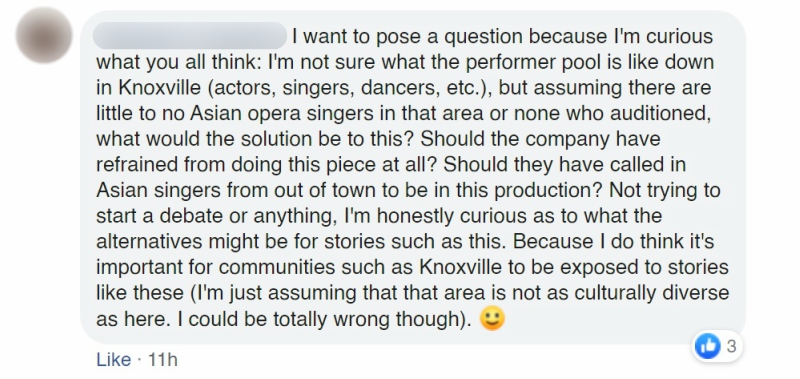Click the blue thumbs-up reaction icon
This screenshot has width=800, height=379.
pyautogui.click(x=708, y=346)
